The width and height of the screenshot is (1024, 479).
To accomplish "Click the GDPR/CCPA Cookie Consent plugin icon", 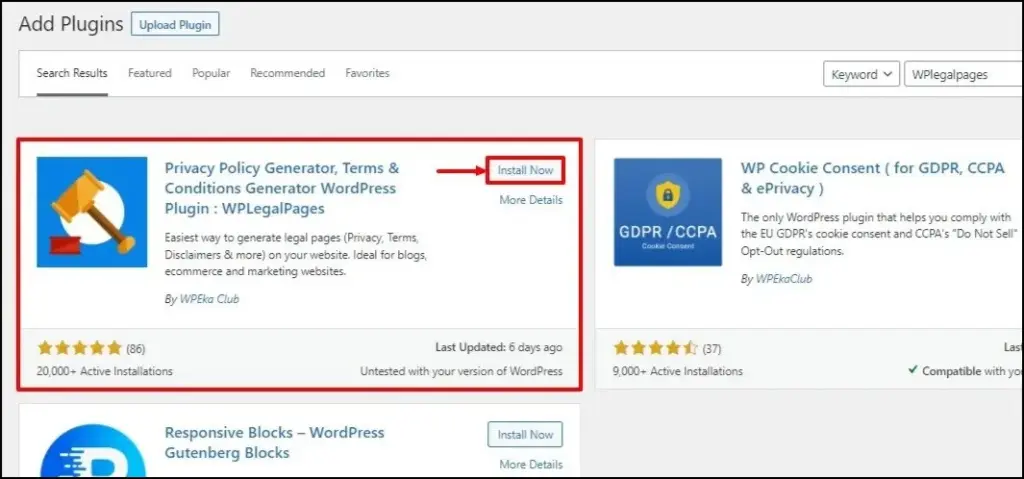I will pyautogui.click(x=667, y=211).
